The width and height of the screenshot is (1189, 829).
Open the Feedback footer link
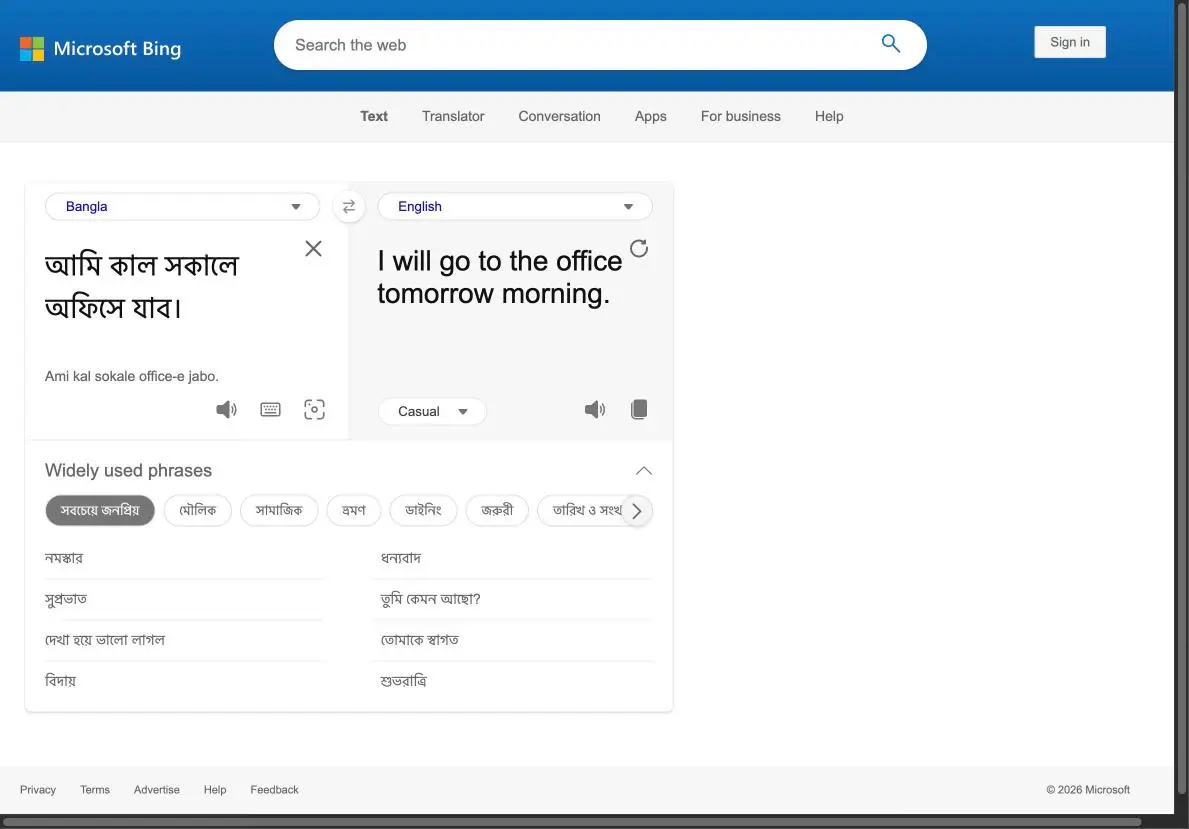pos(275,790)
